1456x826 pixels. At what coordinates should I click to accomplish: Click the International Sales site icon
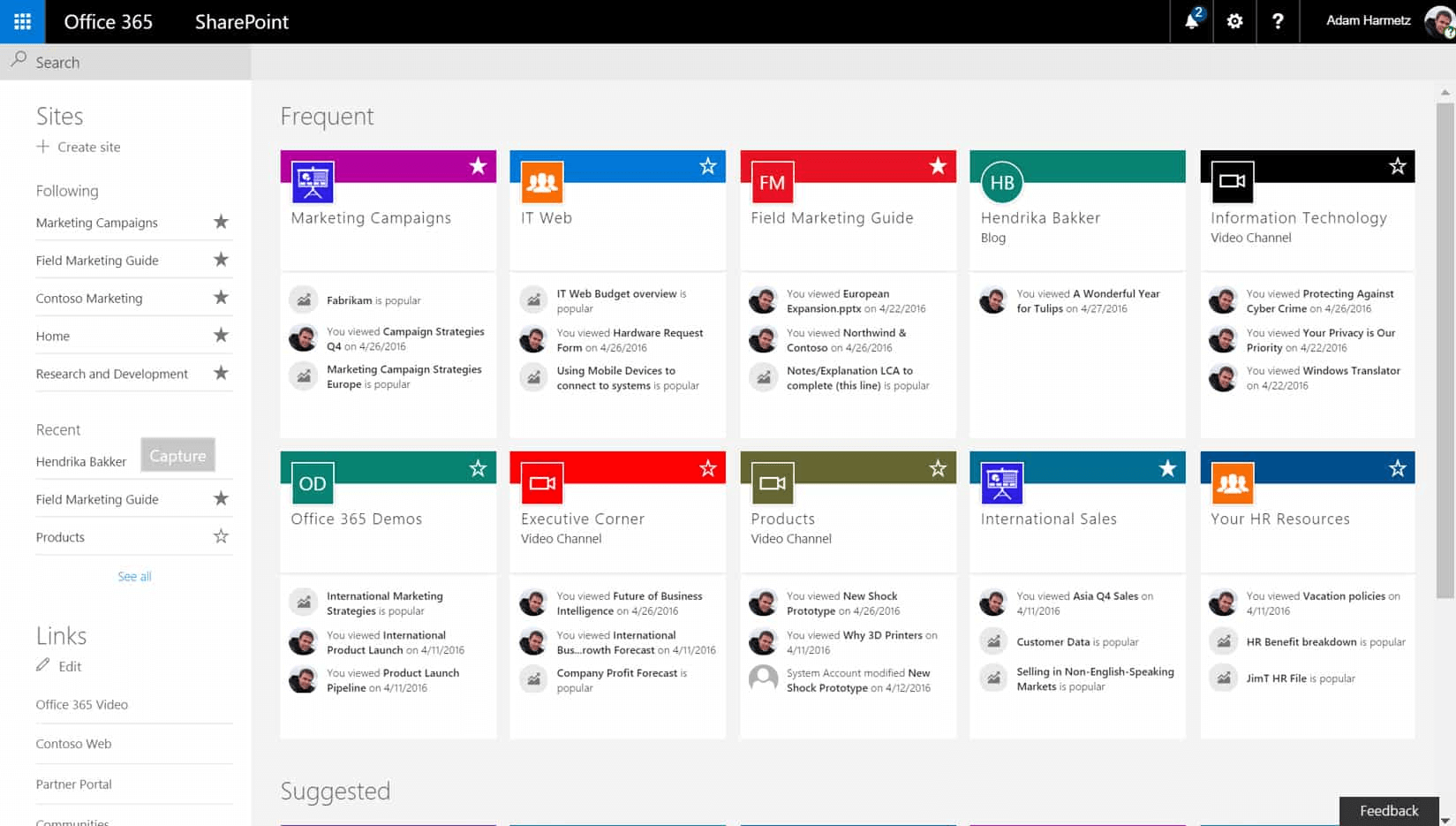point(1002,484)
